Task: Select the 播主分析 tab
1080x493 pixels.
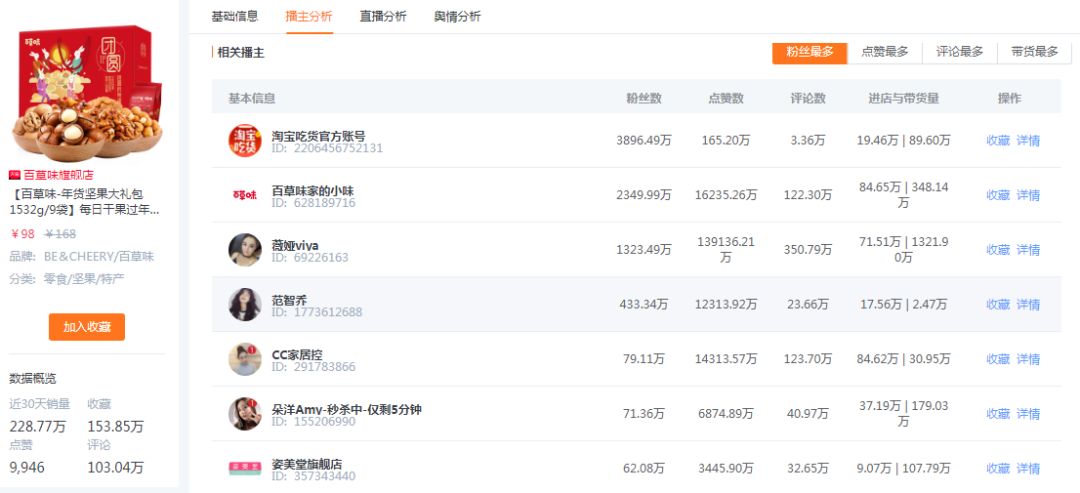Action: pyautogui.click(x=309, y=17)
